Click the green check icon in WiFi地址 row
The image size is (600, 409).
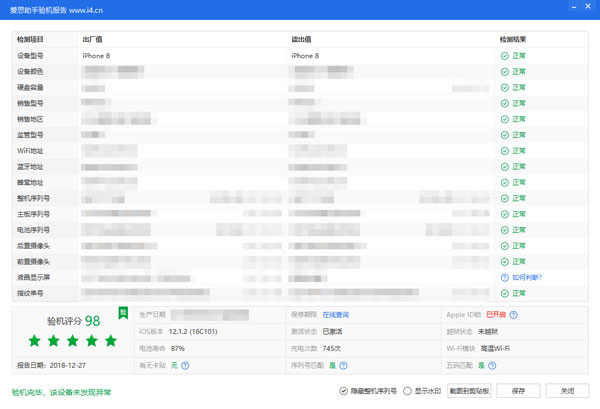tap(505, 151)
